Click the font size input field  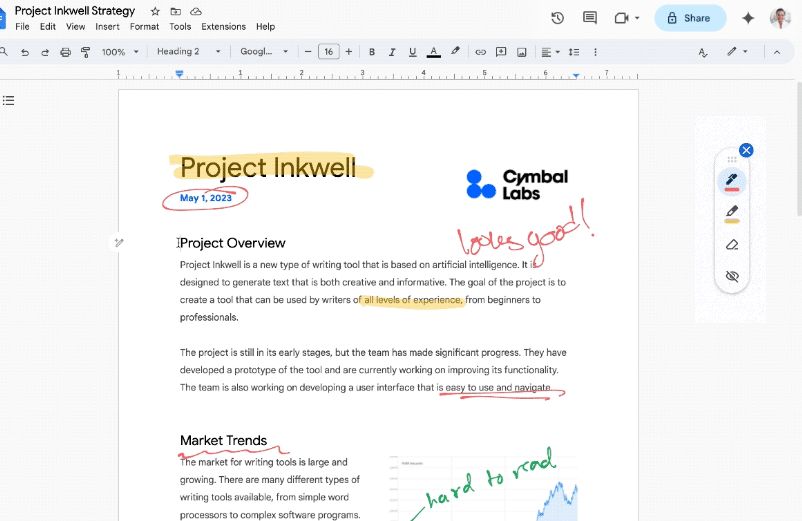[x=328, y=52]
